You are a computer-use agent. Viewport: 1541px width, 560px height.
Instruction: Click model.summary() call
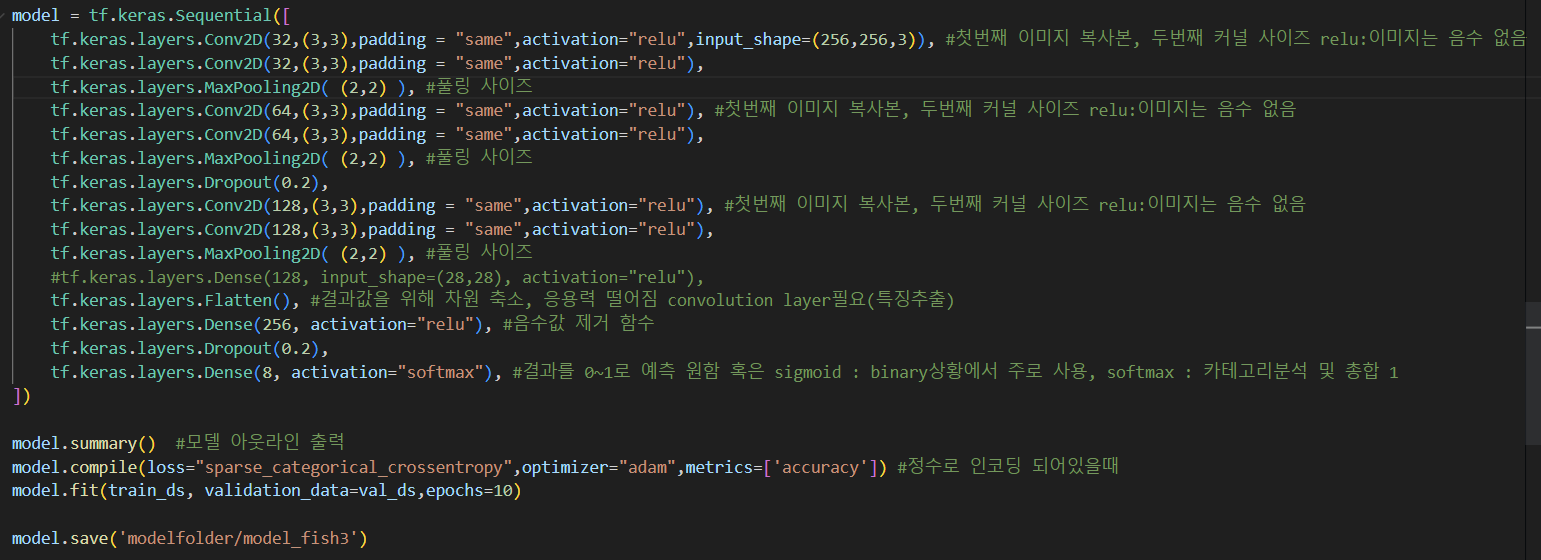(x=84, y=443)
